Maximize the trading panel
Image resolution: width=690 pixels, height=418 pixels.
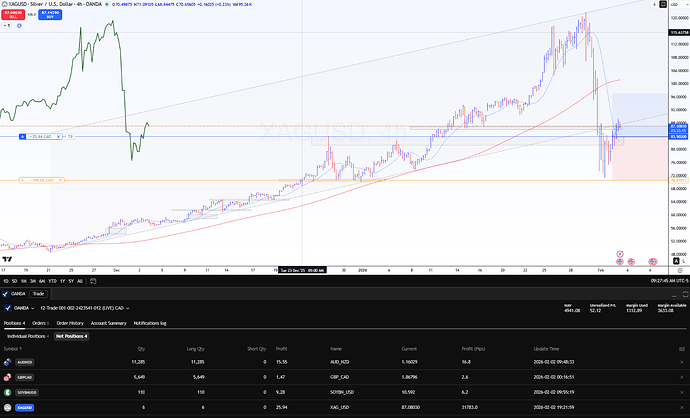(x=685, y=294)
